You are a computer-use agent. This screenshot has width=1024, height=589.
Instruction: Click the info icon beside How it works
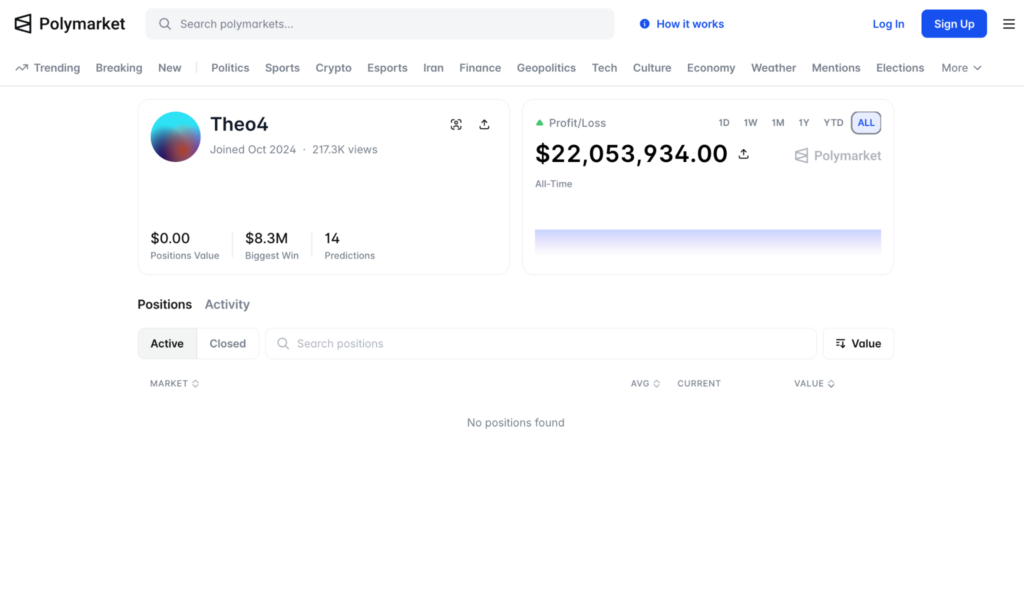pyautogui.click(x=645, y=24)
